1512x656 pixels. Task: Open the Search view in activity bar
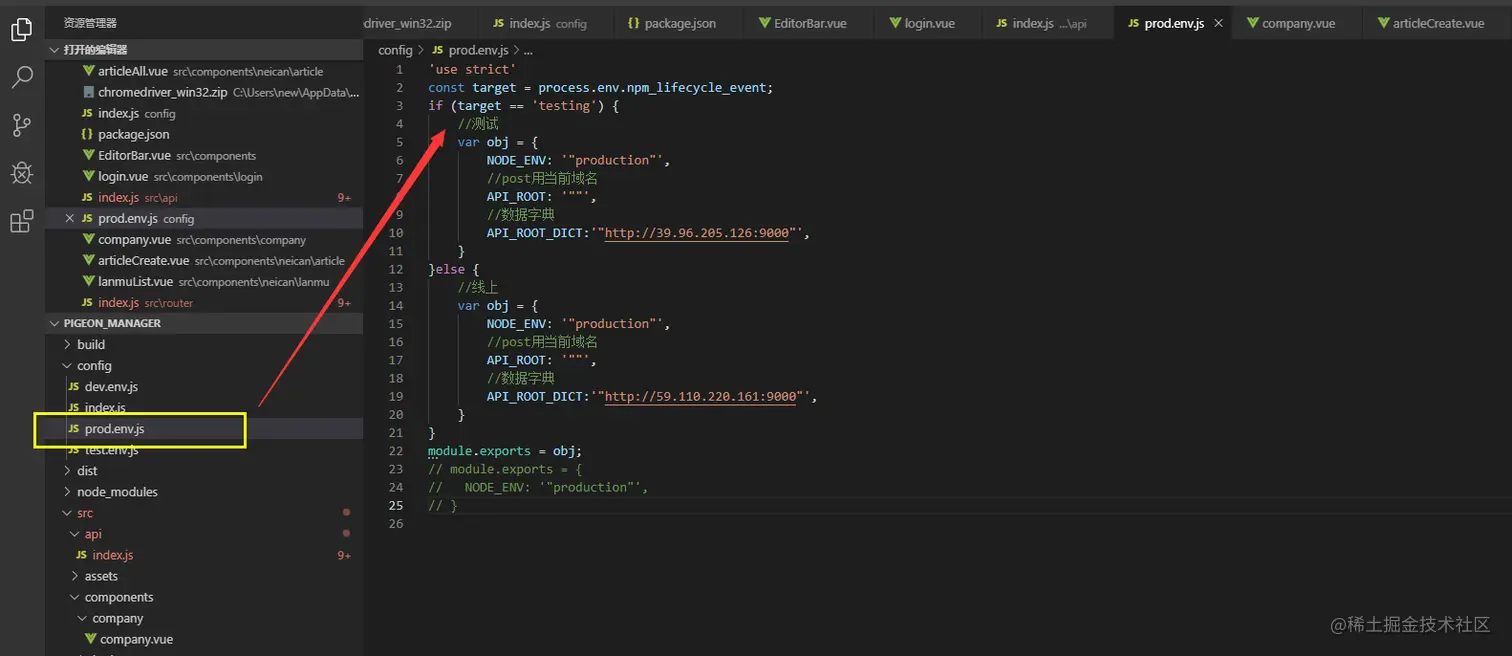pyautogui.click(x=22, y=78)
